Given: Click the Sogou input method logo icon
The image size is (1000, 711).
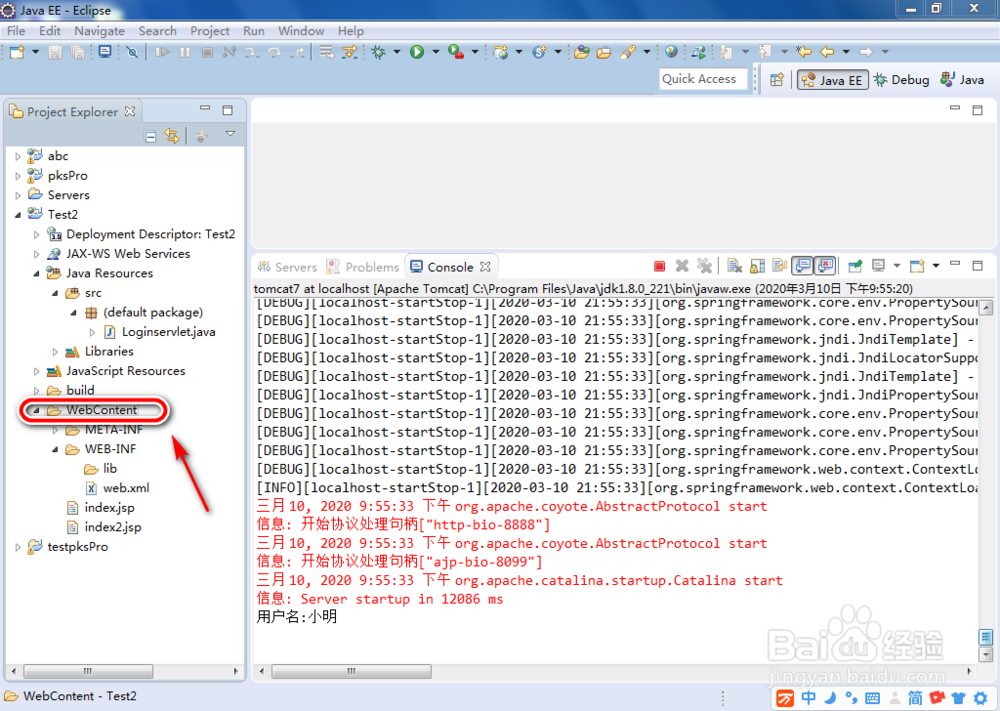Looking at the screenshot, I should tap(785, 698).
